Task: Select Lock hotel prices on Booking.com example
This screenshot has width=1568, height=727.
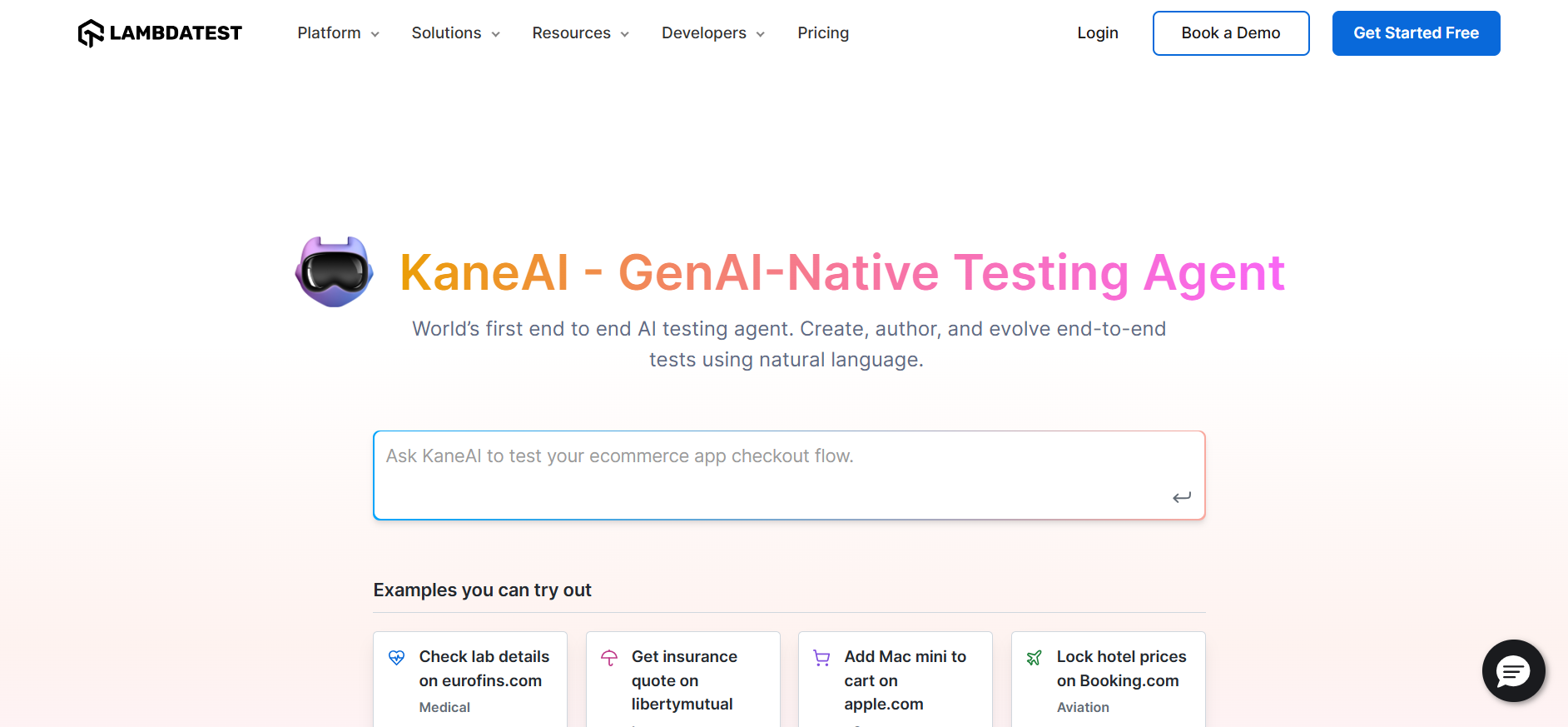Action: [x=1108, y=680]
